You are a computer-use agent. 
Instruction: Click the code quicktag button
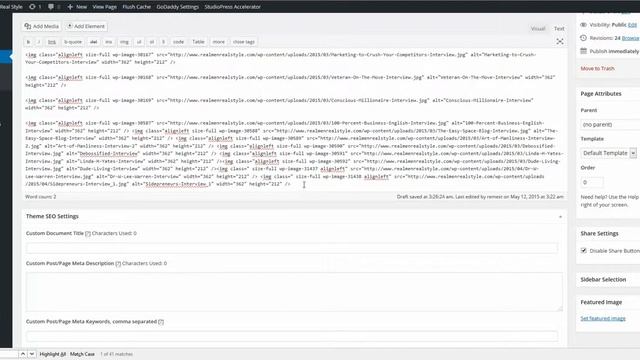click(178, 42)
